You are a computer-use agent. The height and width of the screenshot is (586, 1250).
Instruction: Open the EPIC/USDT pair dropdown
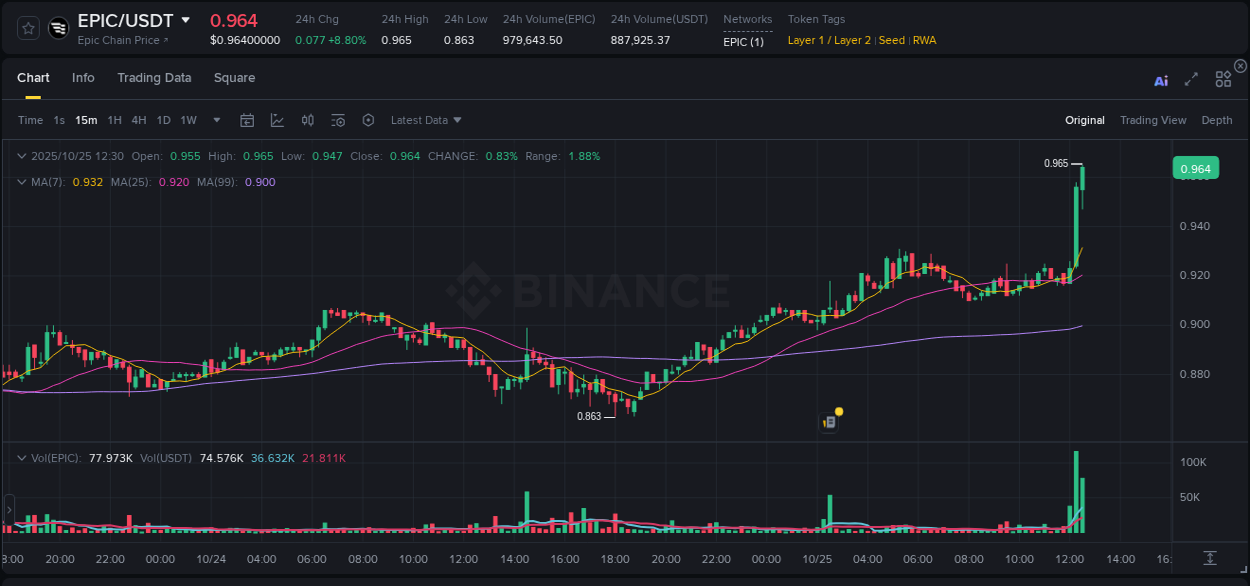click(x=186, y=20)
